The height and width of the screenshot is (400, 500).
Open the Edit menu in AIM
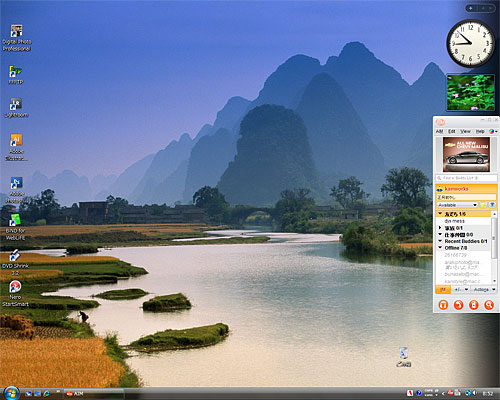pos(452,131)
